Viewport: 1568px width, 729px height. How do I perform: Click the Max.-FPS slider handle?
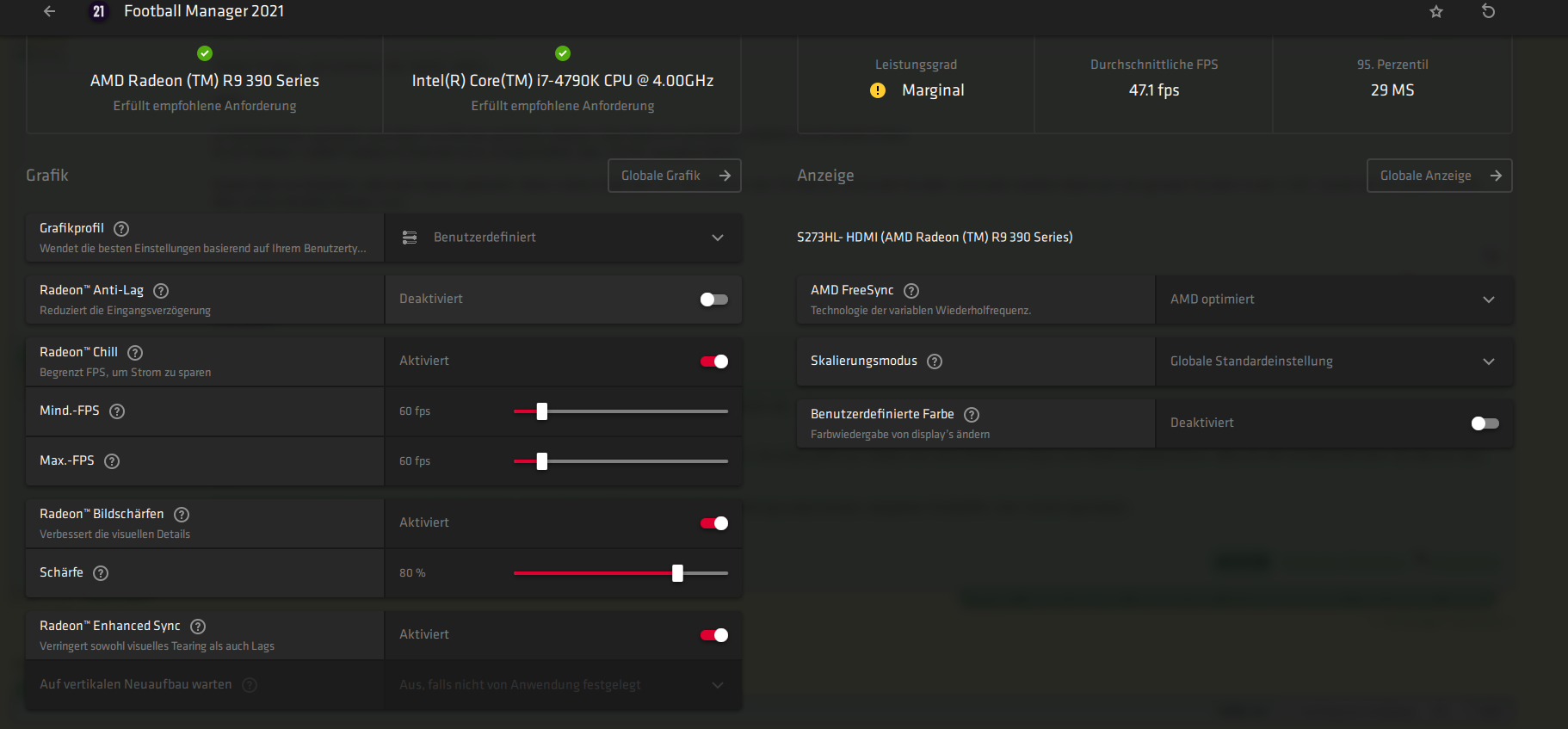542,461
